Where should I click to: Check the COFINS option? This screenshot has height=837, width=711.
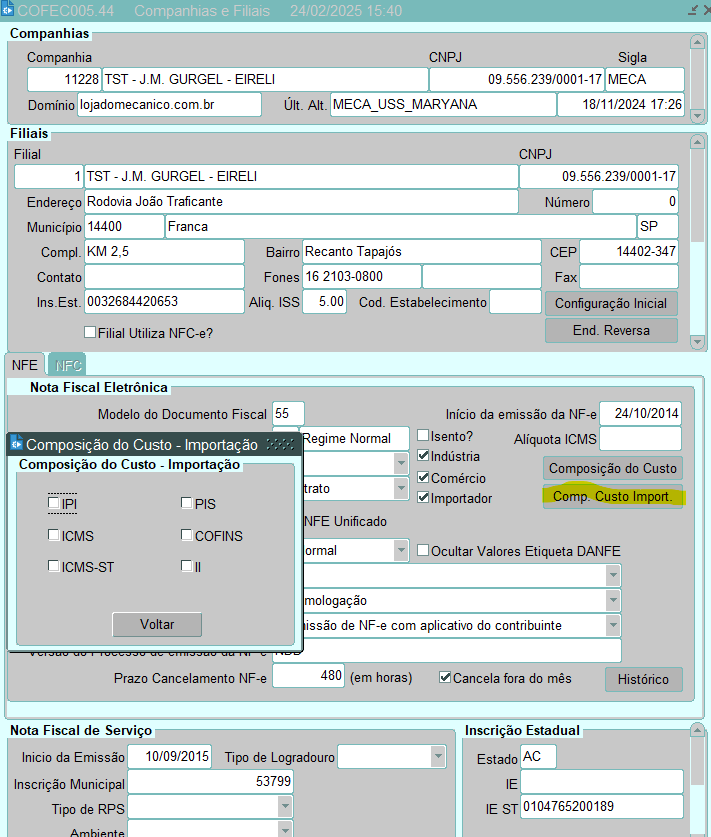click(x=187, y=535)
